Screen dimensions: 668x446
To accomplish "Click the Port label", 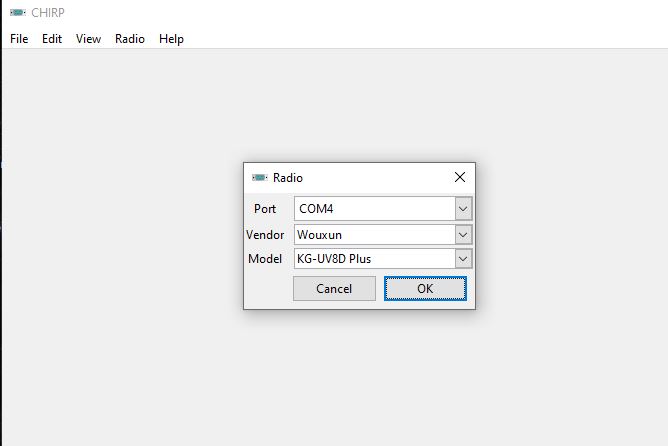I will [265, 209].
